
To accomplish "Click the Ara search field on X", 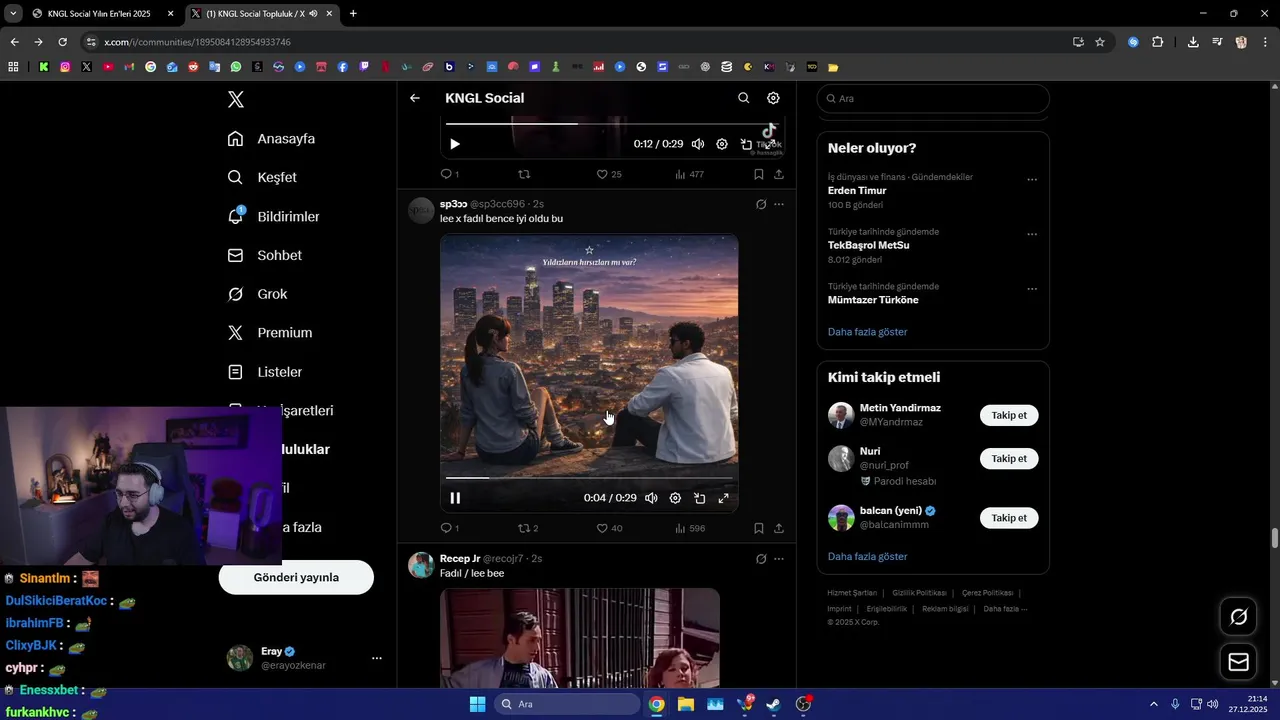I will 933,99.
